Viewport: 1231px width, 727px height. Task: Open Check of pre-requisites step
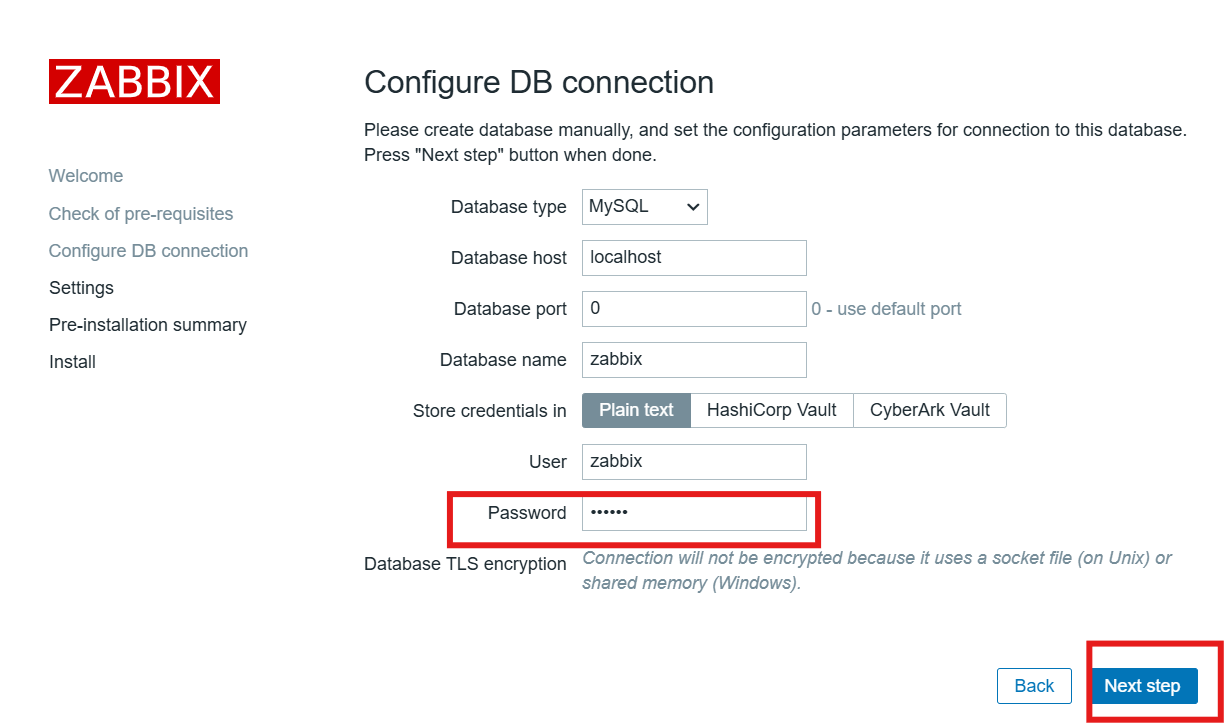coord(141,214)
